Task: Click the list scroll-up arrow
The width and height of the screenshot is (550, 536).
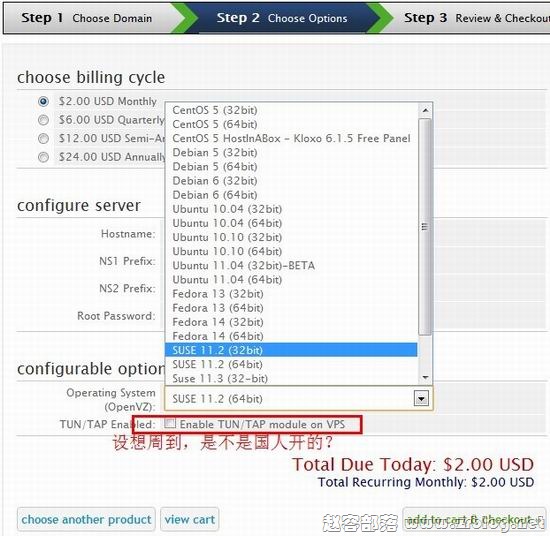Action: [x=425, y=110]
